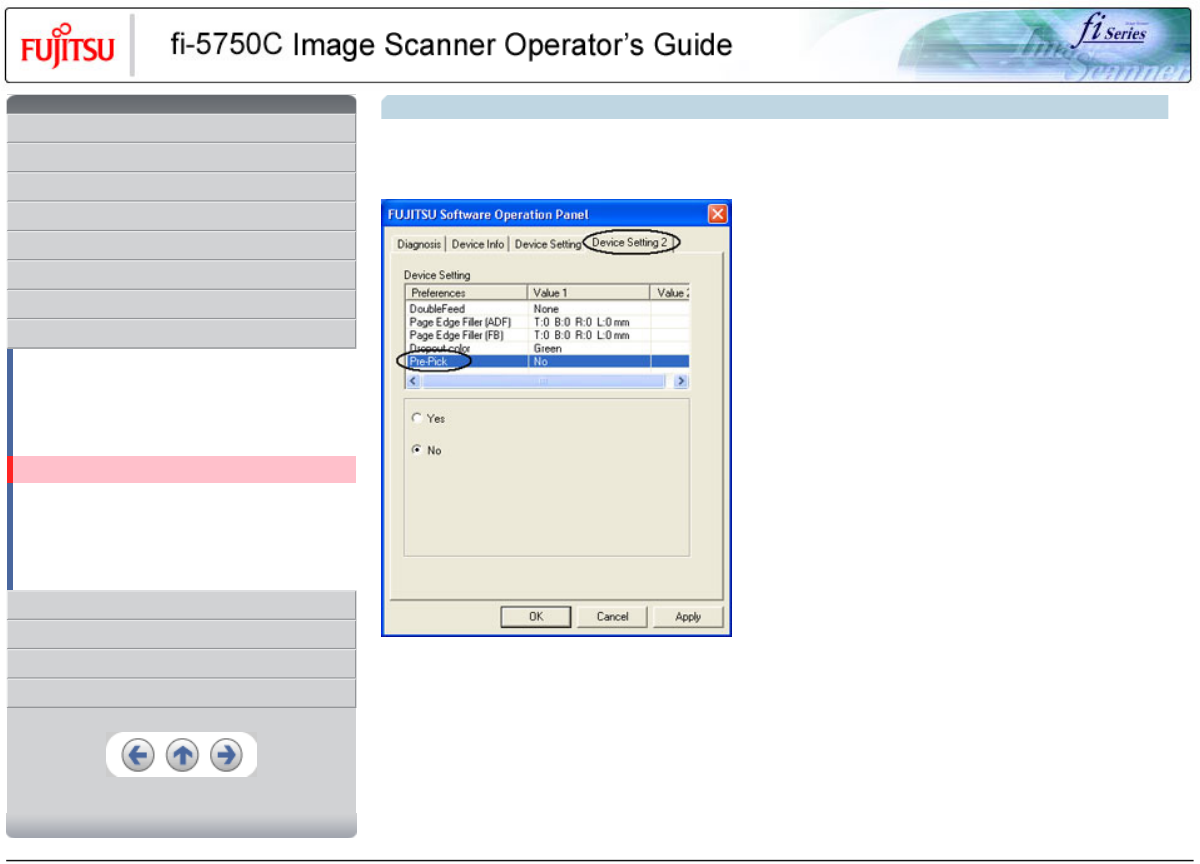Go to the previous page arrow
The image size is (1200, 864).
138,756
